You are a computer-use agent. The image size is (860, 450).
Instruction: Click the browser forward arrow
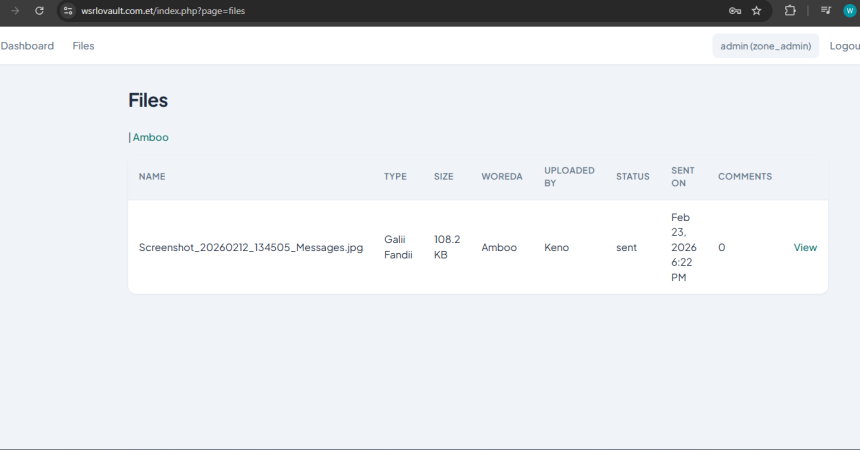pyautogui.click(x=15, y=11)
